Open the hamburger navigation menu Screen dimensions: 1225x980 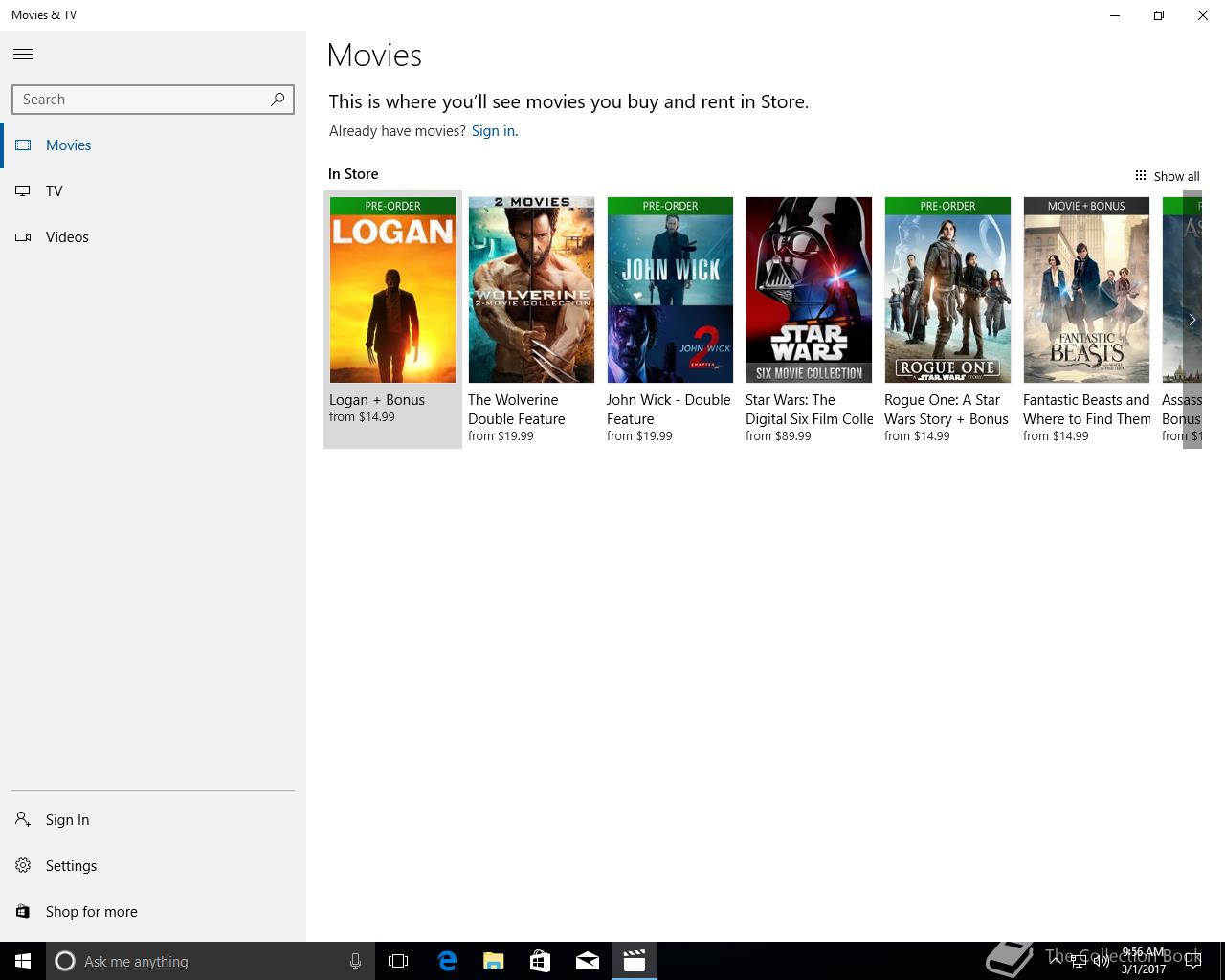point(23,55)
